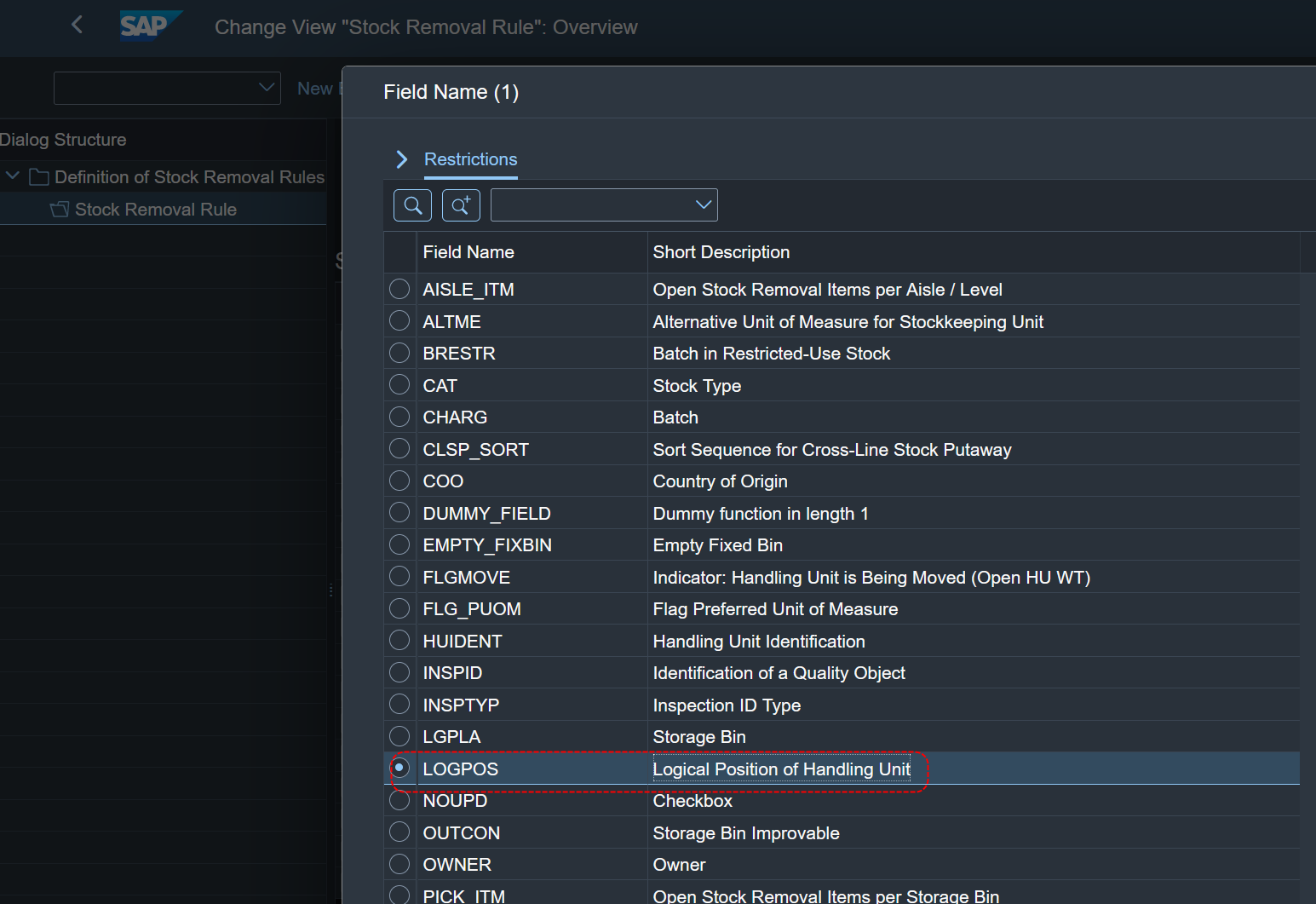Click the Short Description column header
1316x904 pixels.
pos(721,252)
